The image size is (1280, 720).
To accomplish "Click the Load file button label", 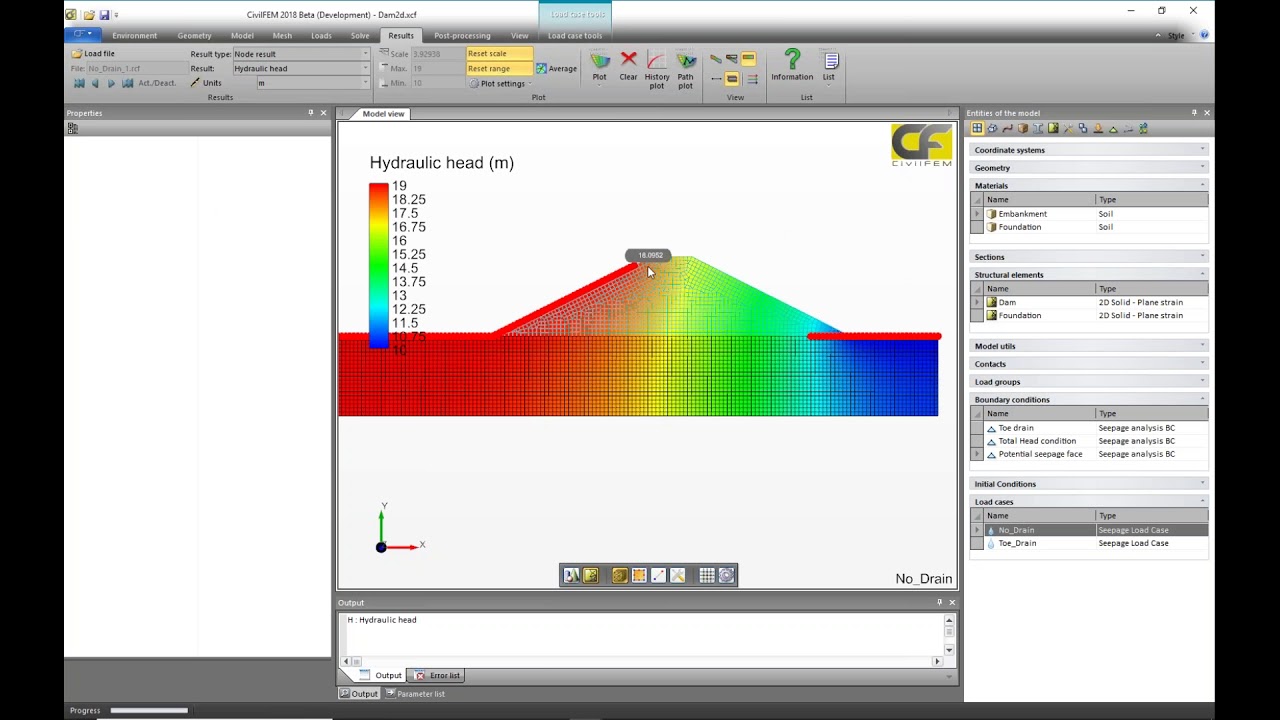I will [x=100, y=54].
